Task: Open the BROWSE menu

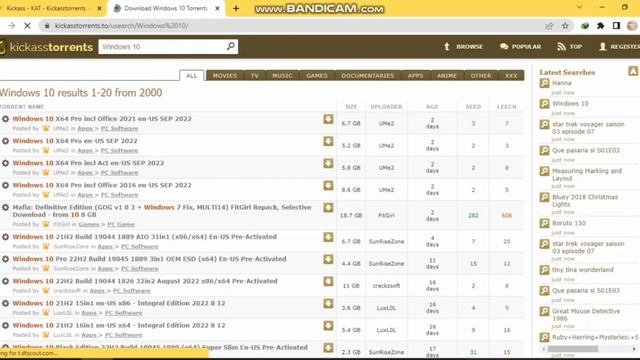Action: tap(463, 47)
